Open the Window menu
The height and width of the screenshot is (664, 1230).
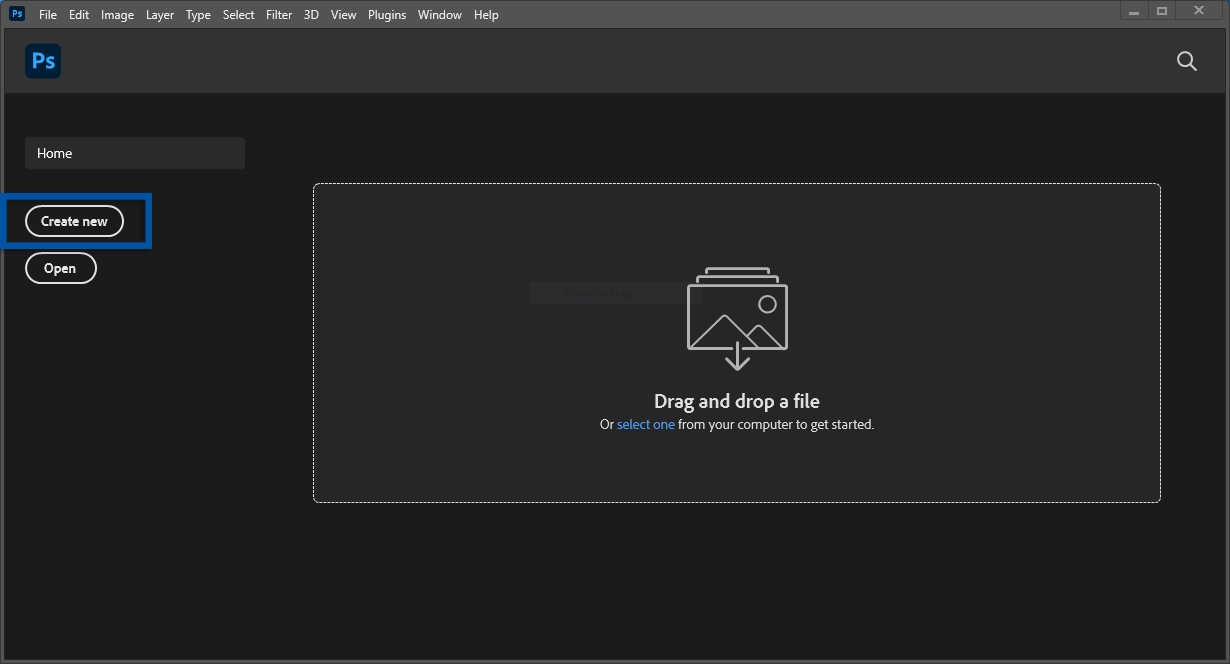click(x=439, y=14)
